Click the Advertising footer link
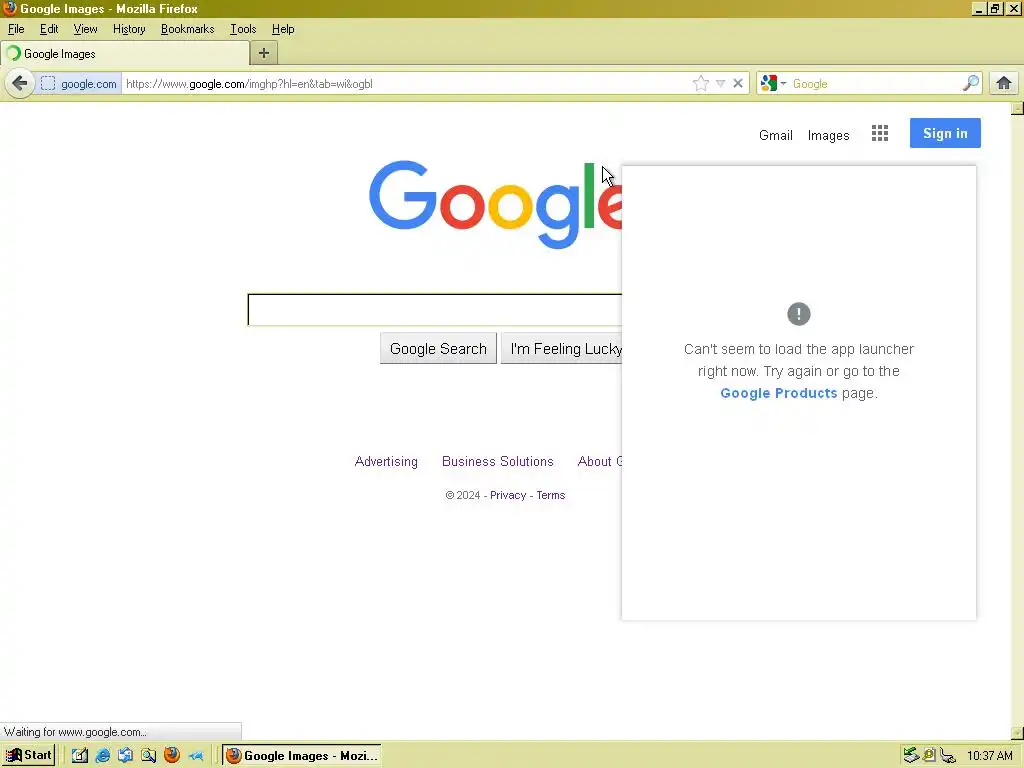1024x768 pixels. pos(386,461)
